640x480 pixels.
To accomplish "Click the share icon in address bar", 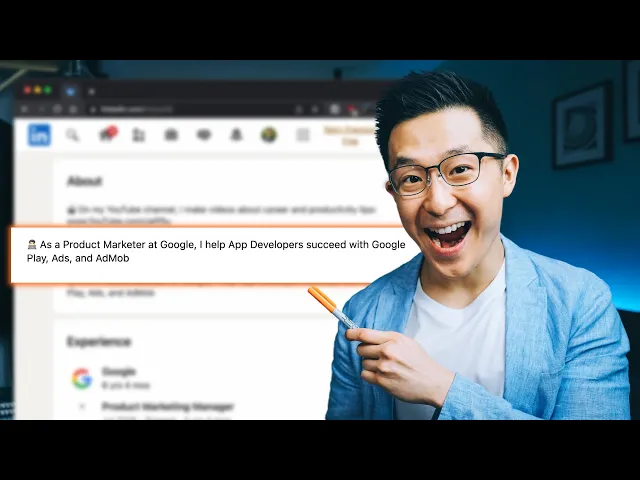I will pyautogui.click(x=299, y=109).
